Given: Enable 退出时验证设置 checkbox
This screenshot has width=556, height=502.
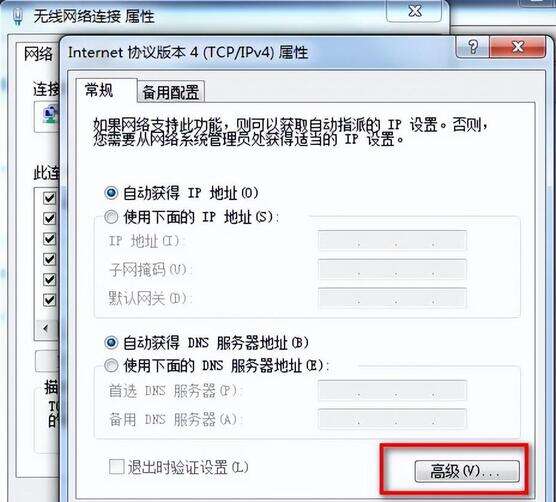Looking at the screenshot, I should 117,467.
